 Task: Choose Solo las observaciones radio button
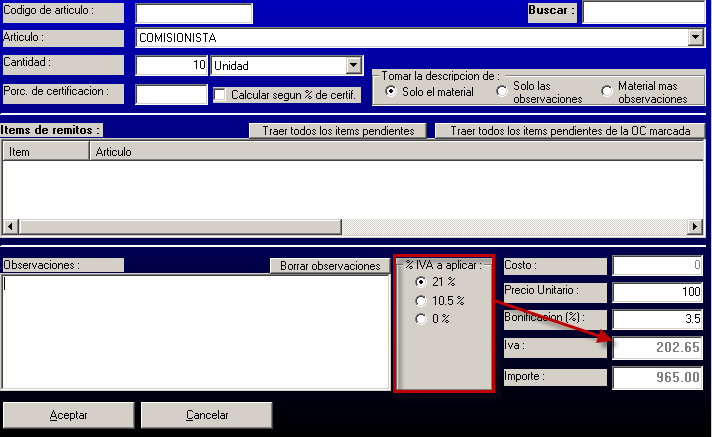coord(502,91)
